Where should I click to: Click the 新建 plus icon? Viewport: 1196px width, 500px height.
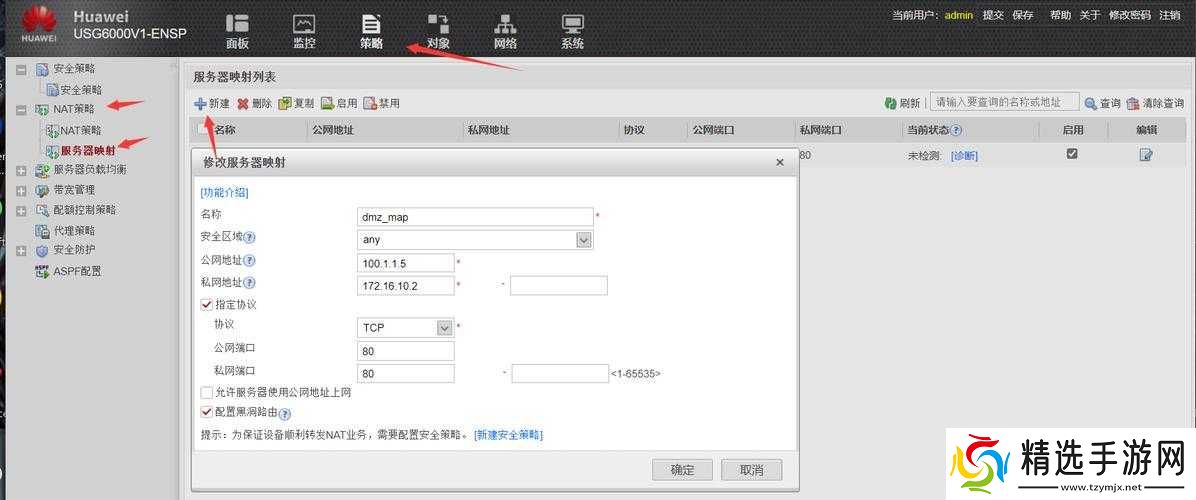coord(200,103)
